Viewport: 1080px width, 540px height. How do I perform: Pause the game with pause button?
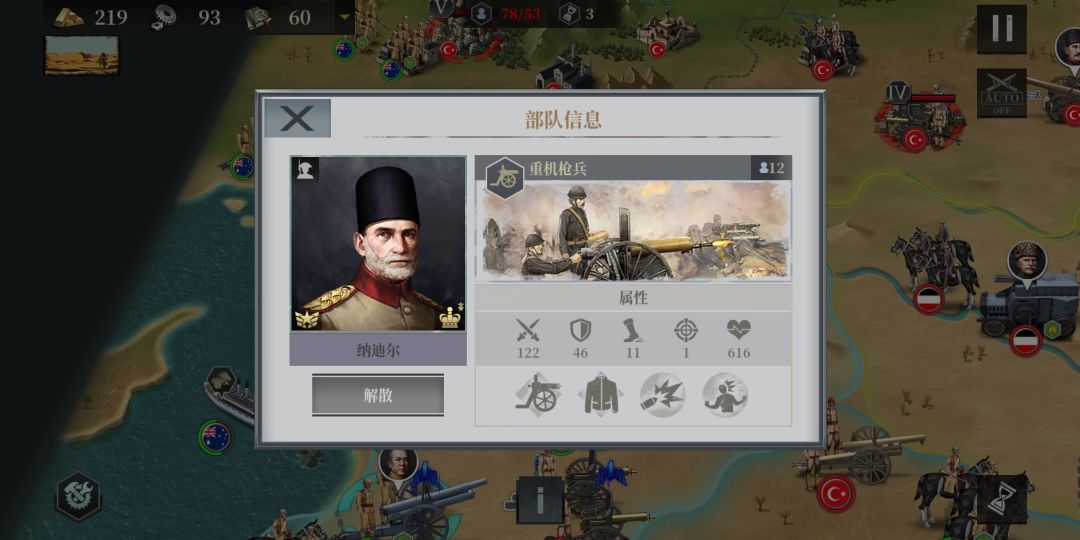pyautogui.click(x=1001, y=29)
